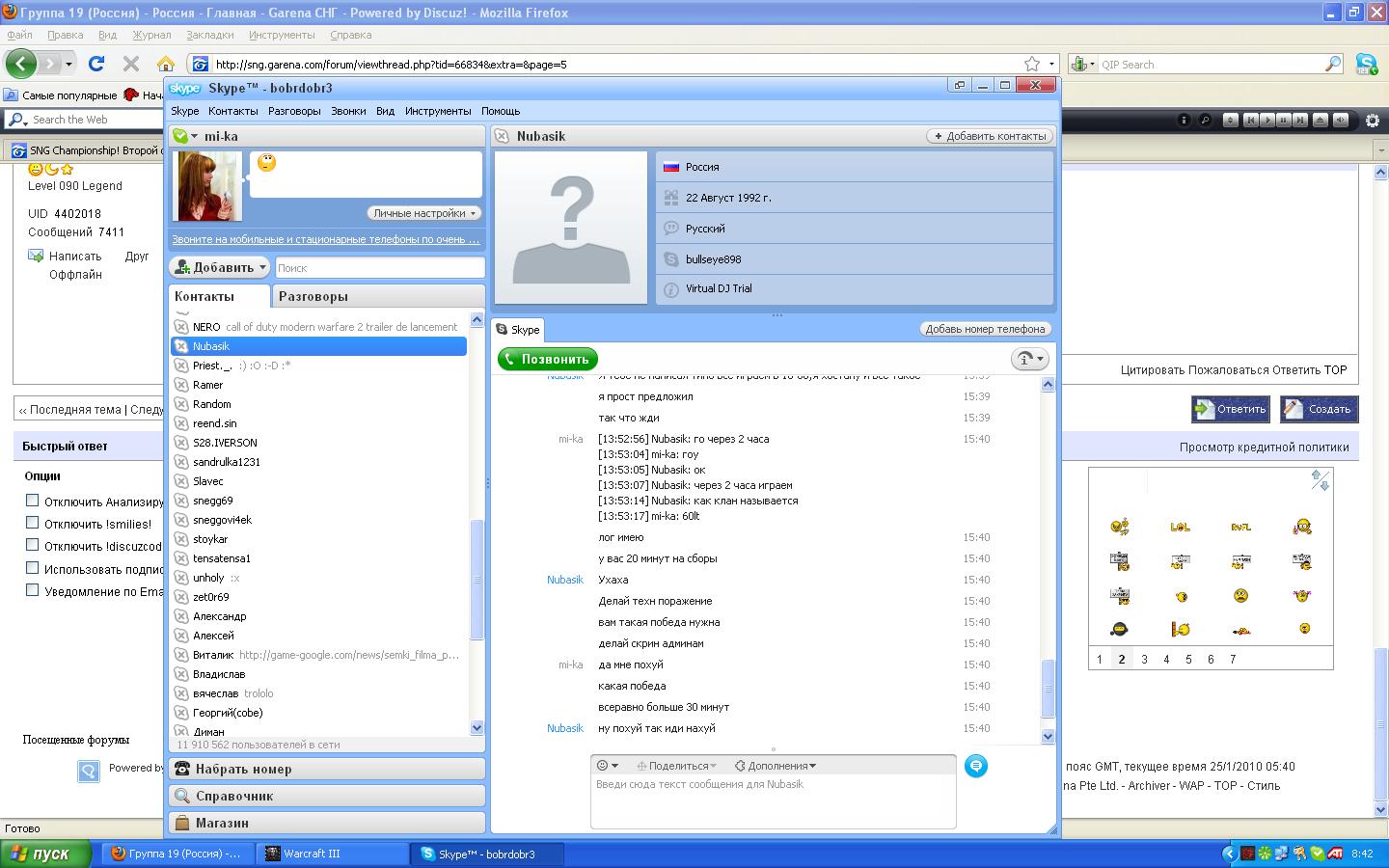
Task: Go to smiley page 3 on forum
Action: pyautogui.click(x=1144, y=660)
